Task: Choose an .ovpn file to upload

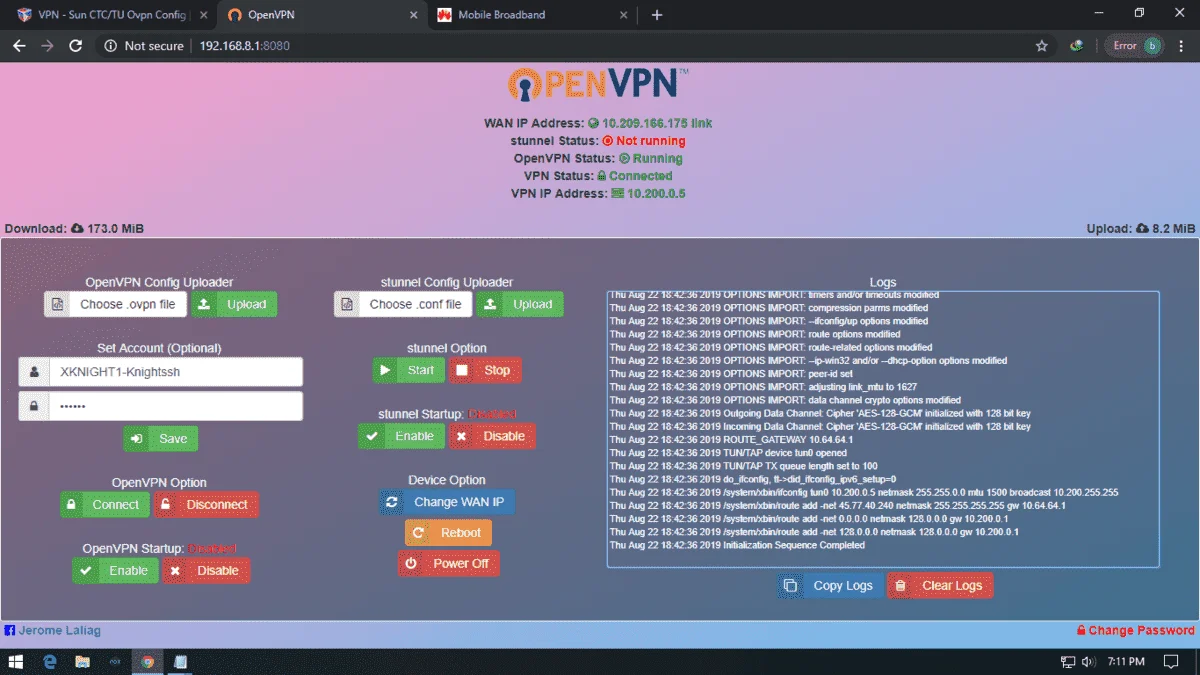Action: click(x=115, y=304)
